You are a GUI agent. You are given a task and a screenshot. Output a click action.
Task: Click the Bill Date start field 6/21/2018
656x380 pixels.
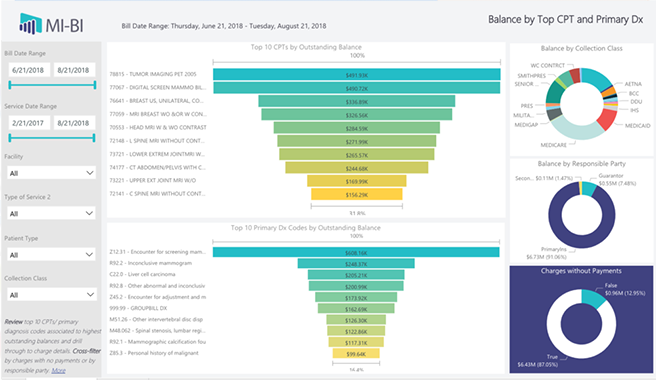coord(29,70)
